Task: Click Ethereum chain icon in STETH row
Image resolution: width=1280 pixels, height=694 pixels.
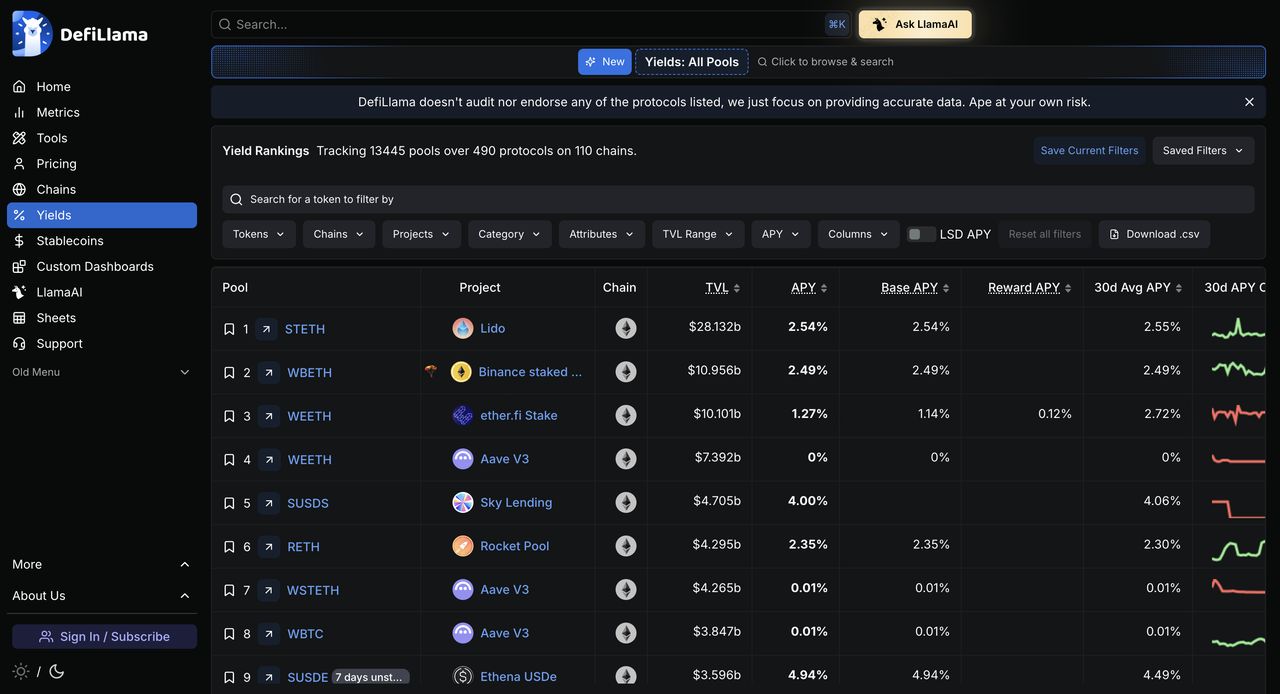Action: click(x=626, y=328)
